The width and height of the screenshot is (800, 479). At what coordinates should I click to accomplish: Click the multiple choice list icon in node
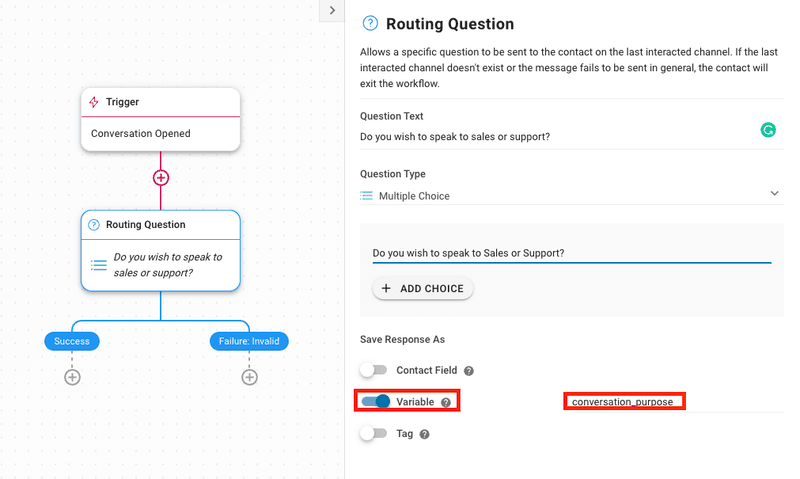click(x=98, y=265)
